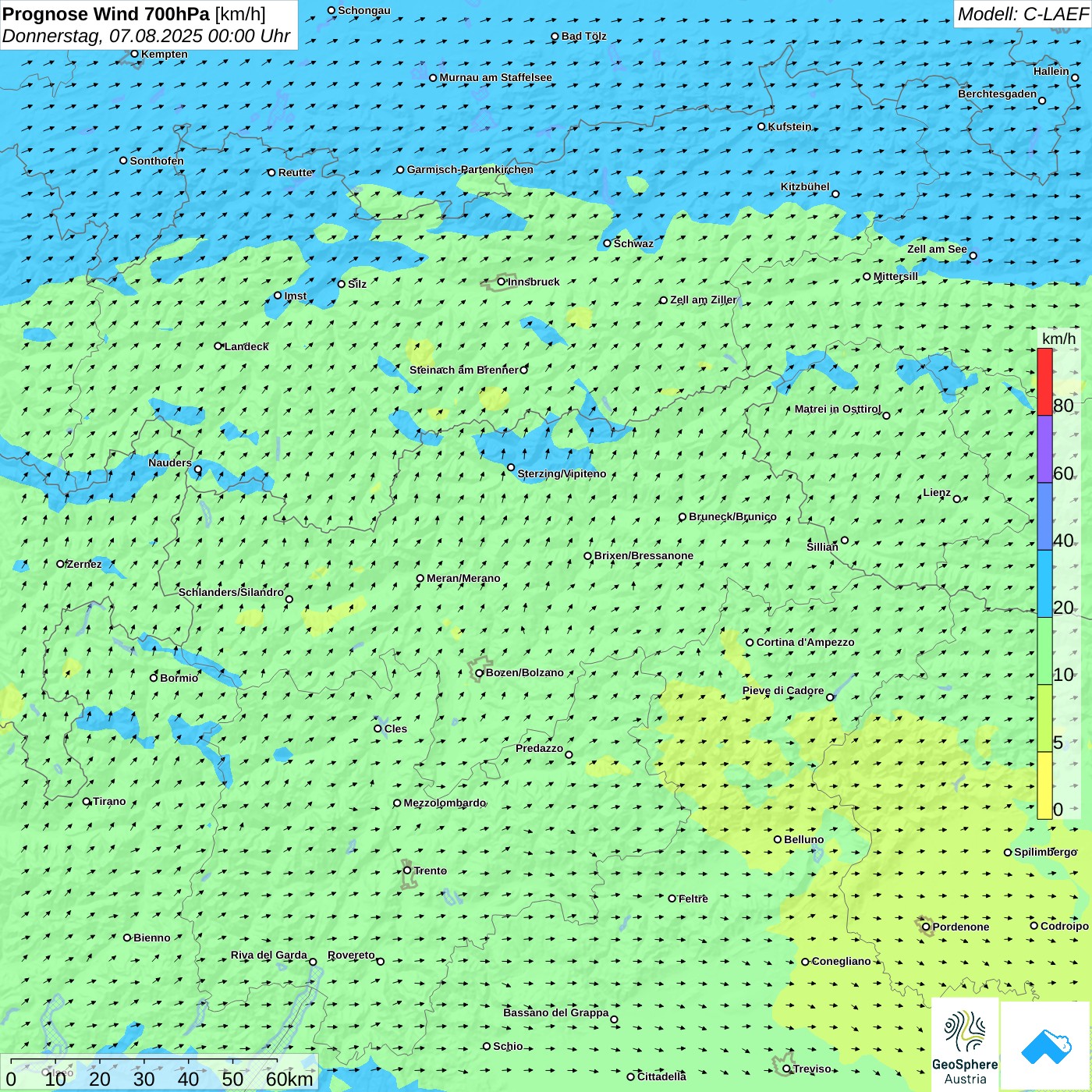
Task: Click the Pordenone city marker
Action: coord(927,927)
